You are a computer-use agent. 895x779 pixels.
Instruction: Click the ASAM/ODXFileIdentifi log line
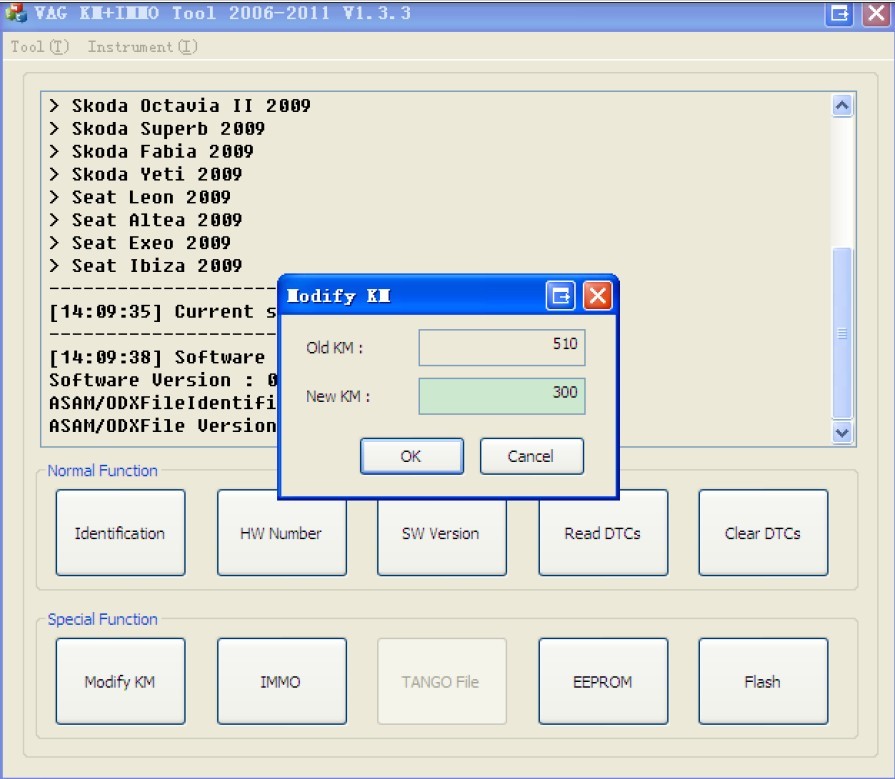pos(163,403)
